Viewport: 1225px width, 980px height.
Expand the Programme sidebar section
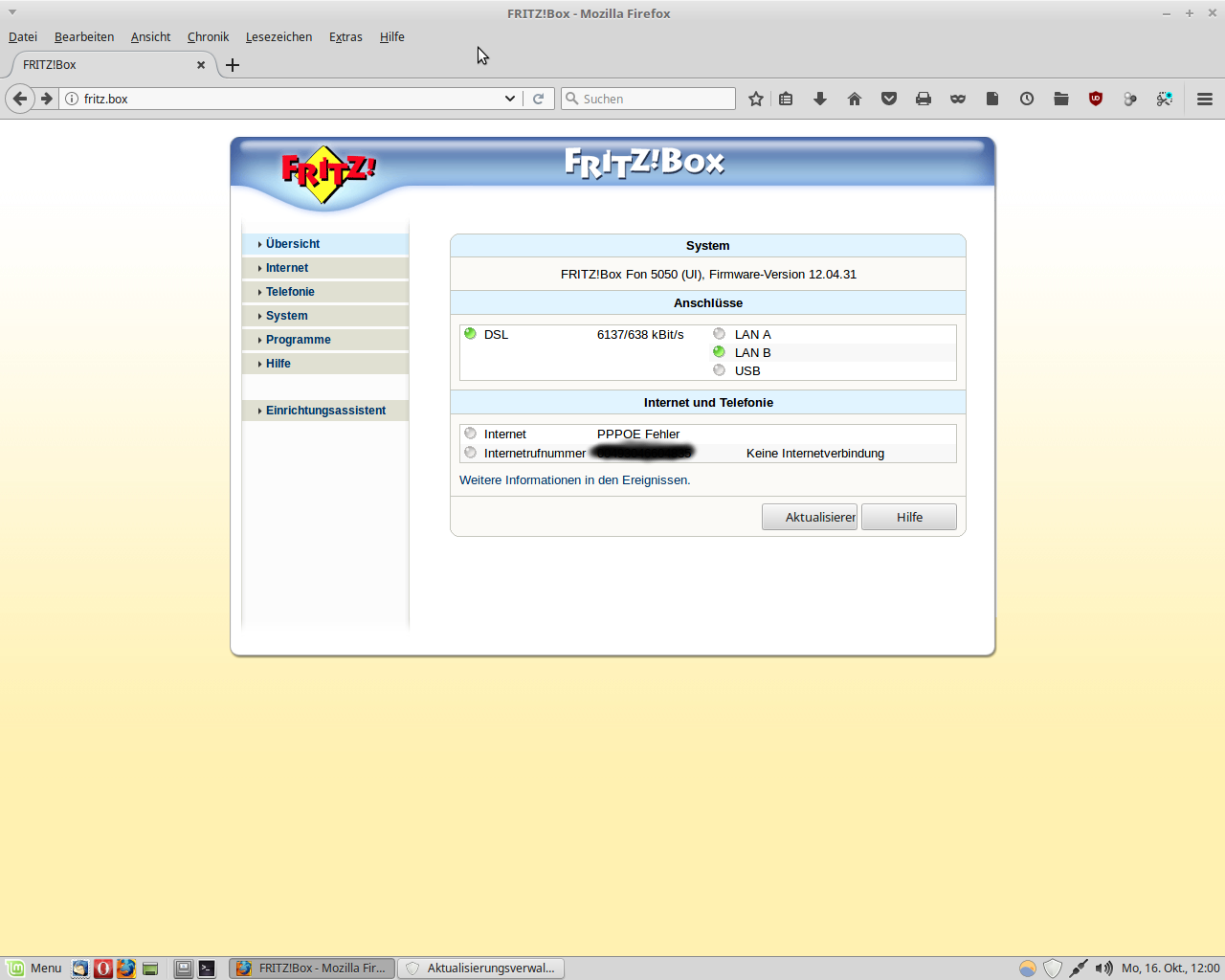(325, 340)
